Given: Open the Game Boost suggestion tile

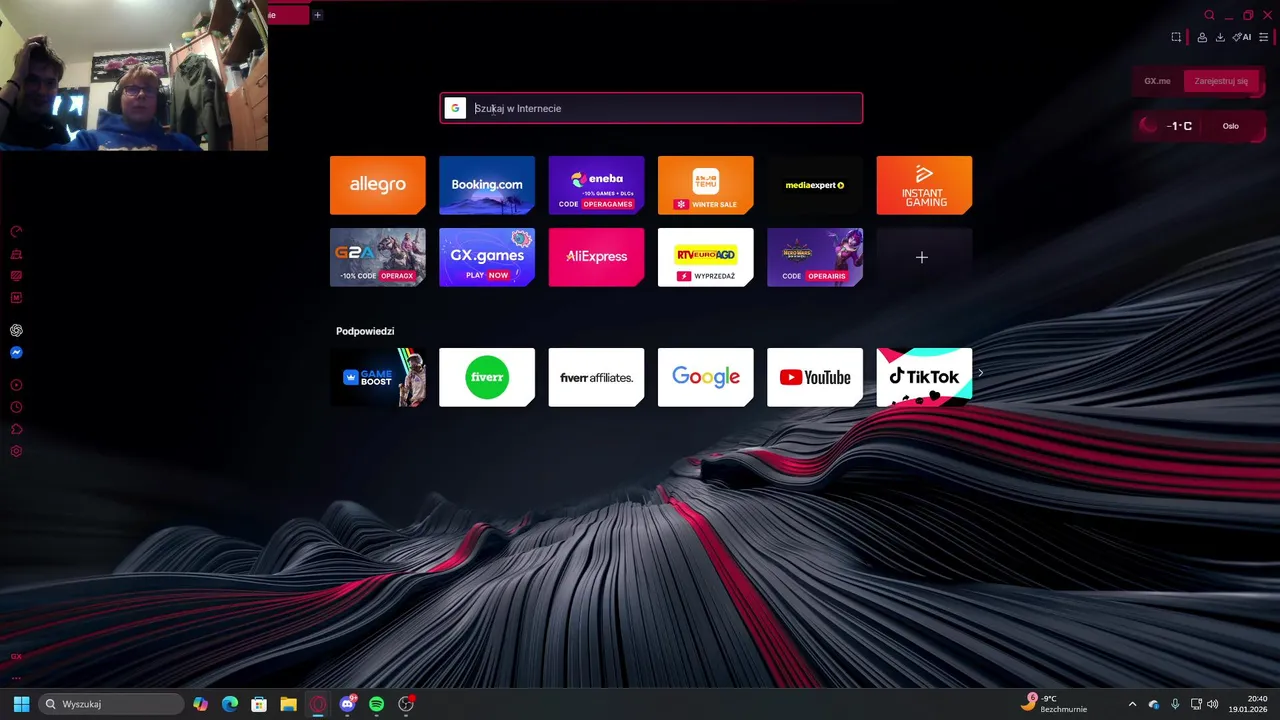Looking at the screenshot, I should tap(377, 377).
